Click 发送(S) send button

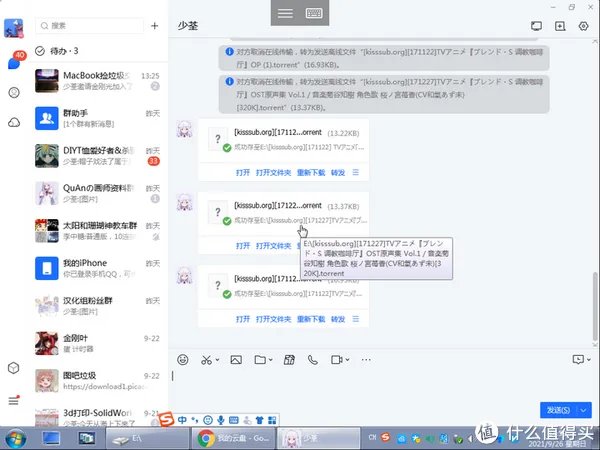(x=558, y=410)
